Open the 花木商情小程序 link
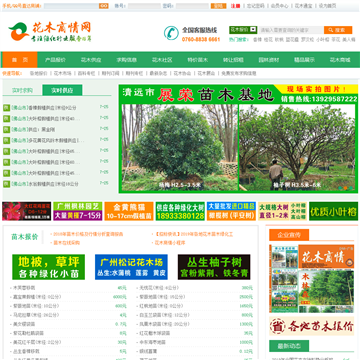 (x=170, y=243)
